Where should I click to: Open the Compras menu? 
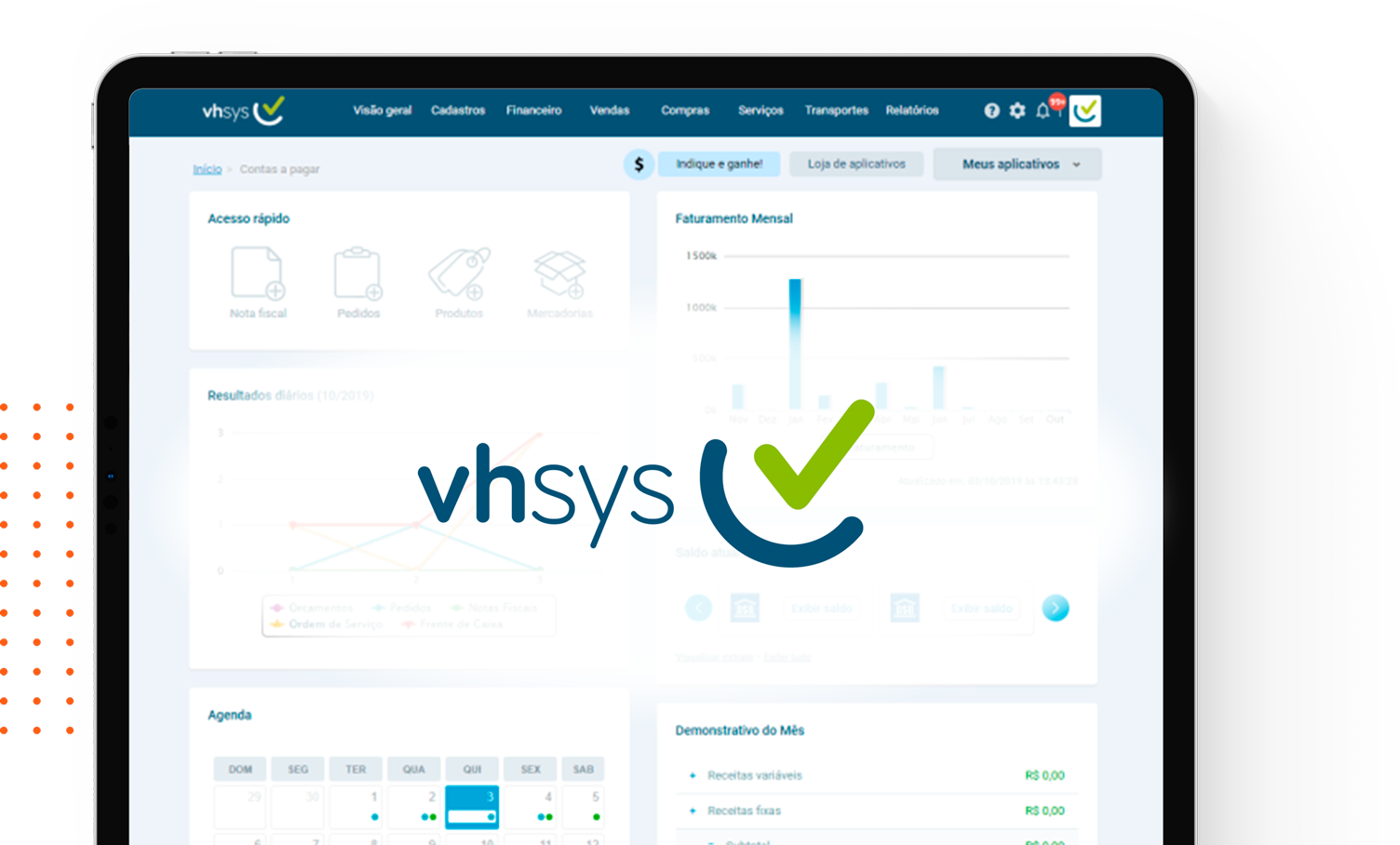point(685,111)
